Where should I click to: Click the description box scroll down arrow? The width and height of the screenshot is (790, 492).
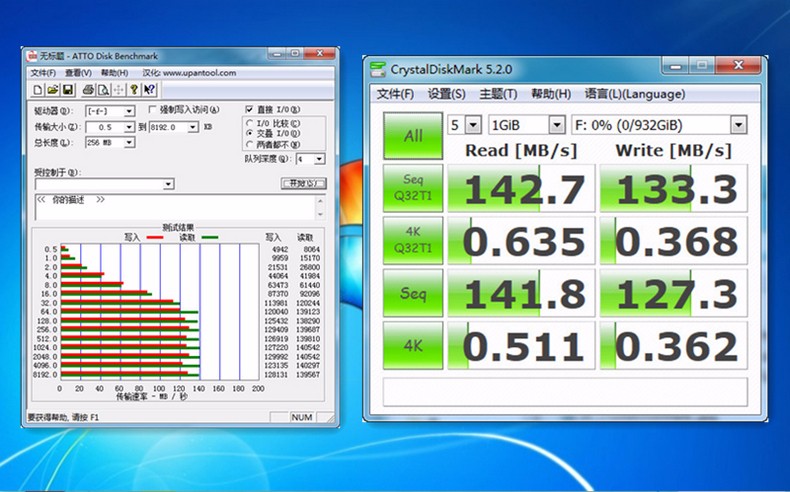pyautogui.click(x=320, y=215)
